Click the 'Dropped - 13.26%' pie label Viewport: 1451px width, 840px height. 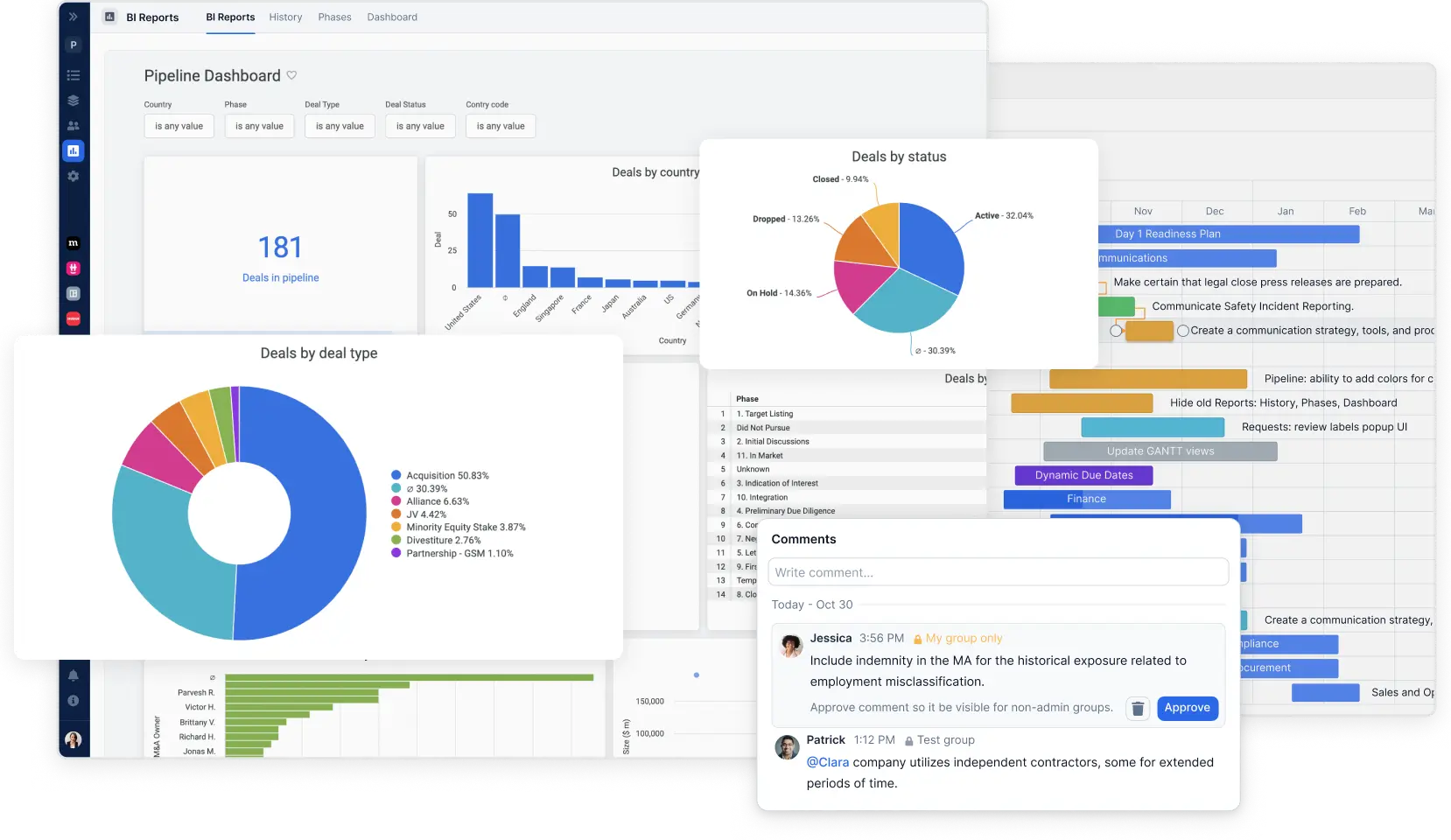click(786, 219)
